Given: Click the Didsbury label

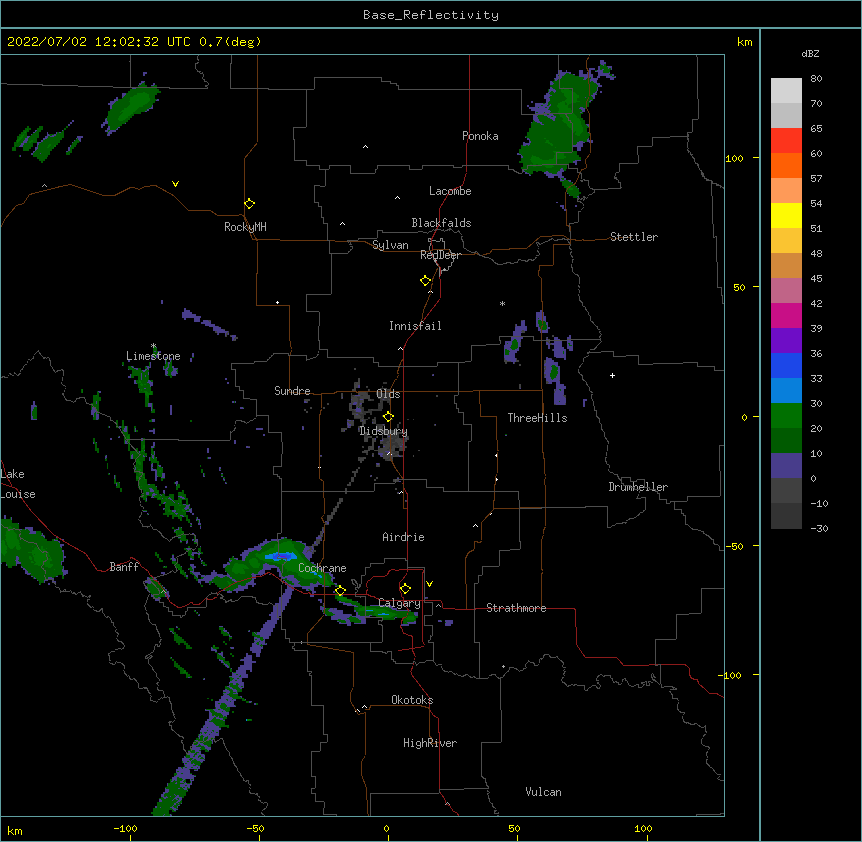Looking at the screenshot, I should click(383, 431).
